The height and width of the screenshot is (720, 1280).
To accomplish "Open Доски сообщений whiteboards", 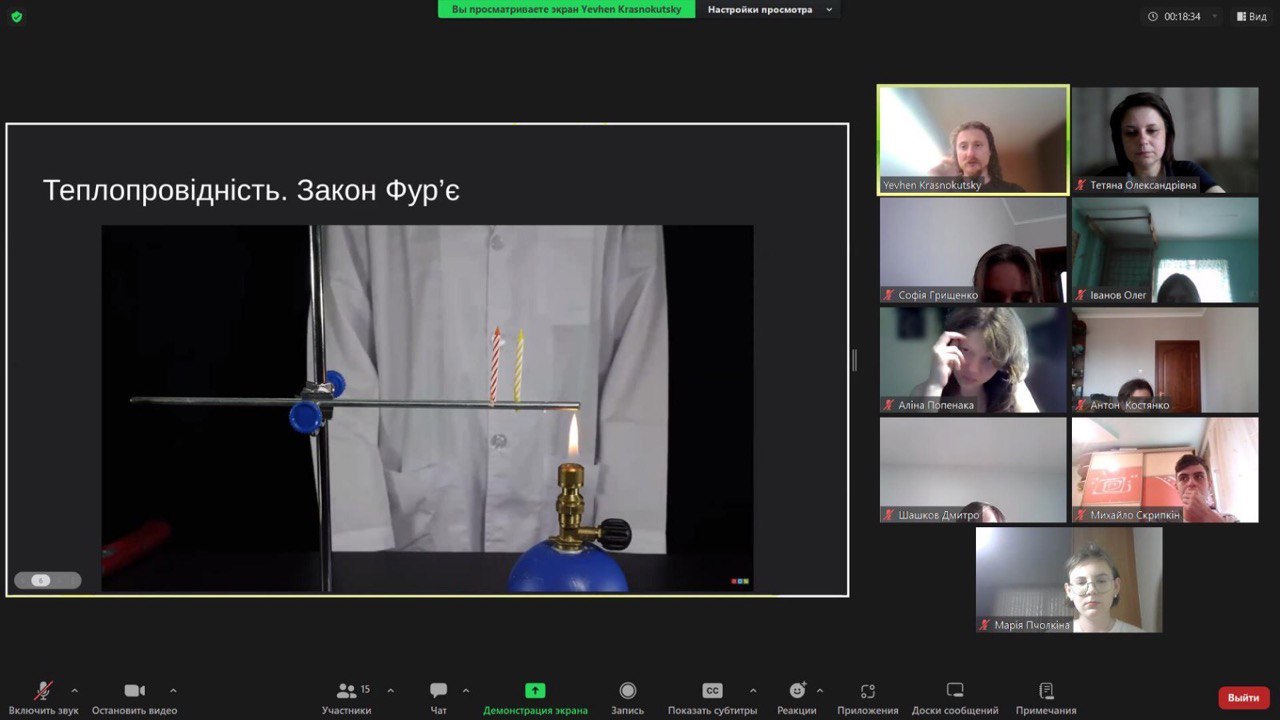I will coord(955,698).
